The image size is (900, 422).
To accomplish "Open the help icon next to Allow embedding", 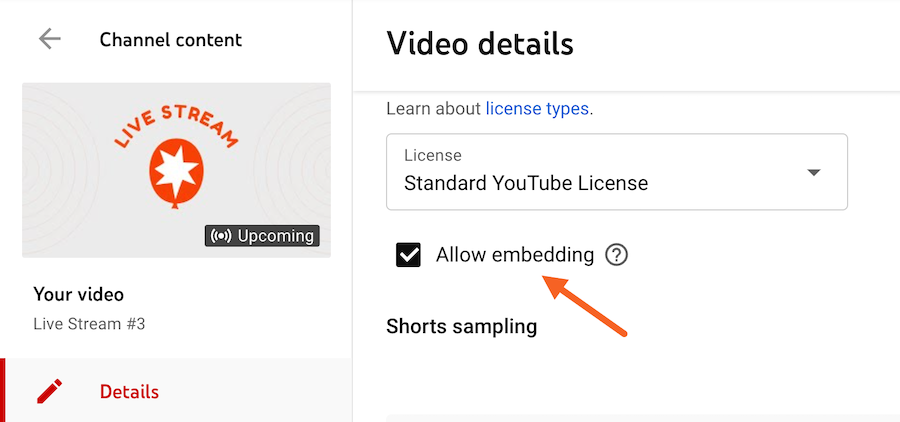I will [x=617, y=255].
